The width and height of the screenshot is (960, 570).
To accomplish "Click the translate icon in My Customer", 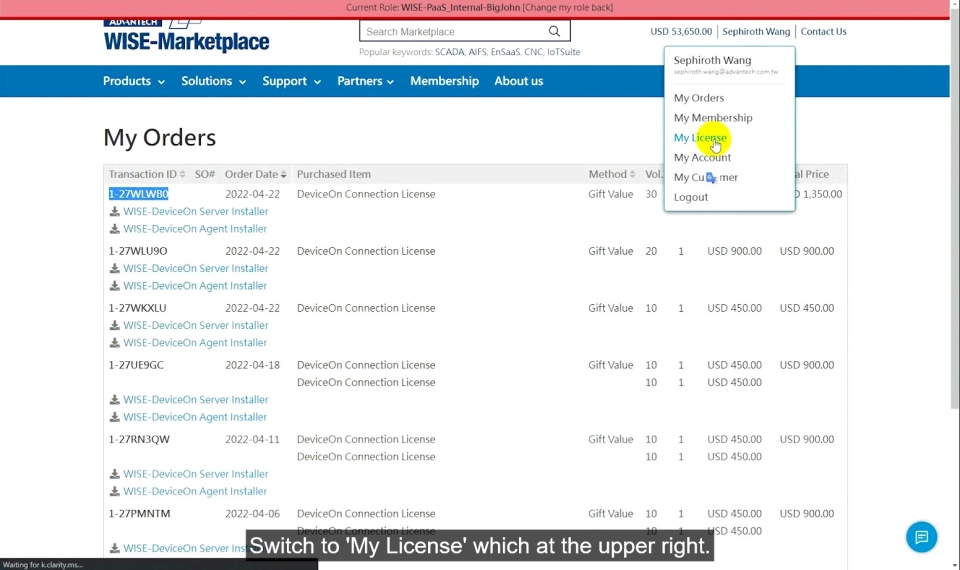I will [711, 178].
